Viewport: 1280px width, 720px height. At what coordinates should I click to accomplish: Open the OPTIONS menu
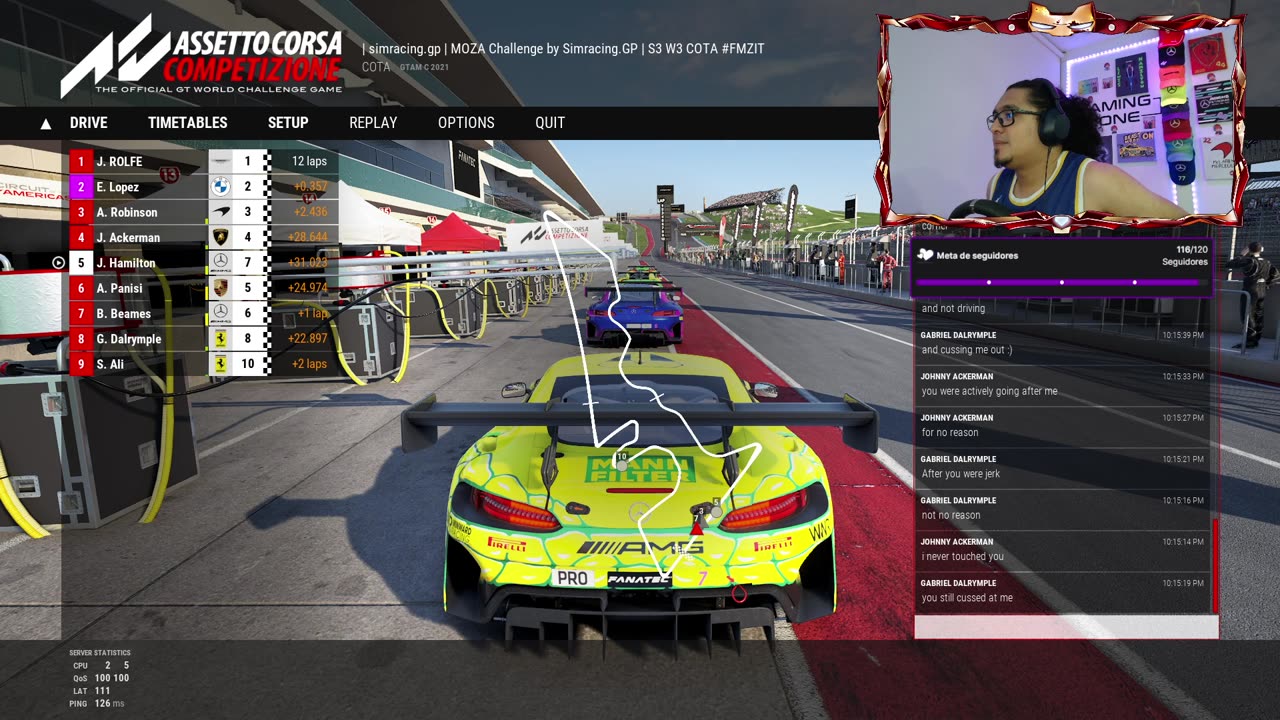click(x=466, y=123)
